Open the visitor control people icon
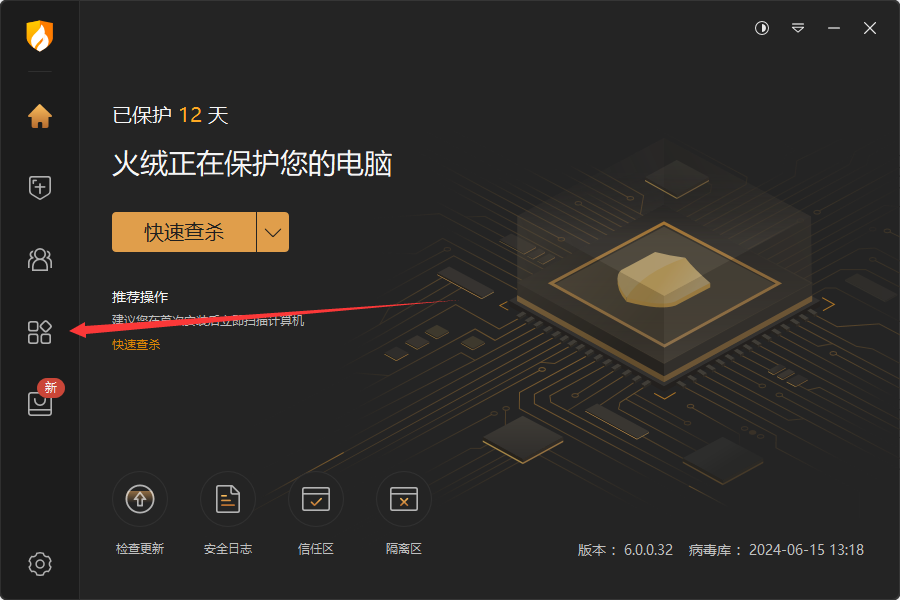 (x=40, y=260)
